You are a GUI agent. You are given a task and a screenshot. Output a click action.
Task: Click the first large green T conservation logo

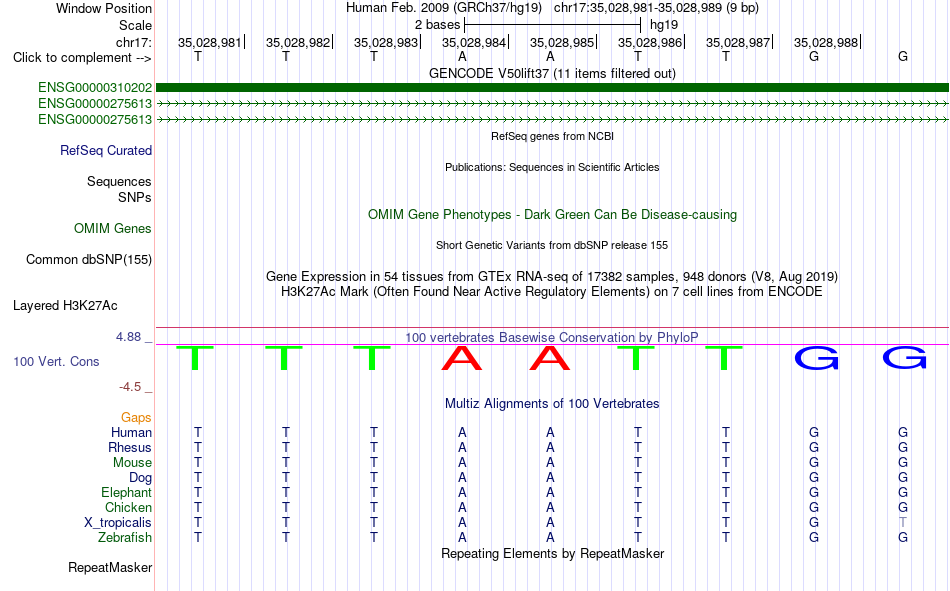tap(194, 358)
